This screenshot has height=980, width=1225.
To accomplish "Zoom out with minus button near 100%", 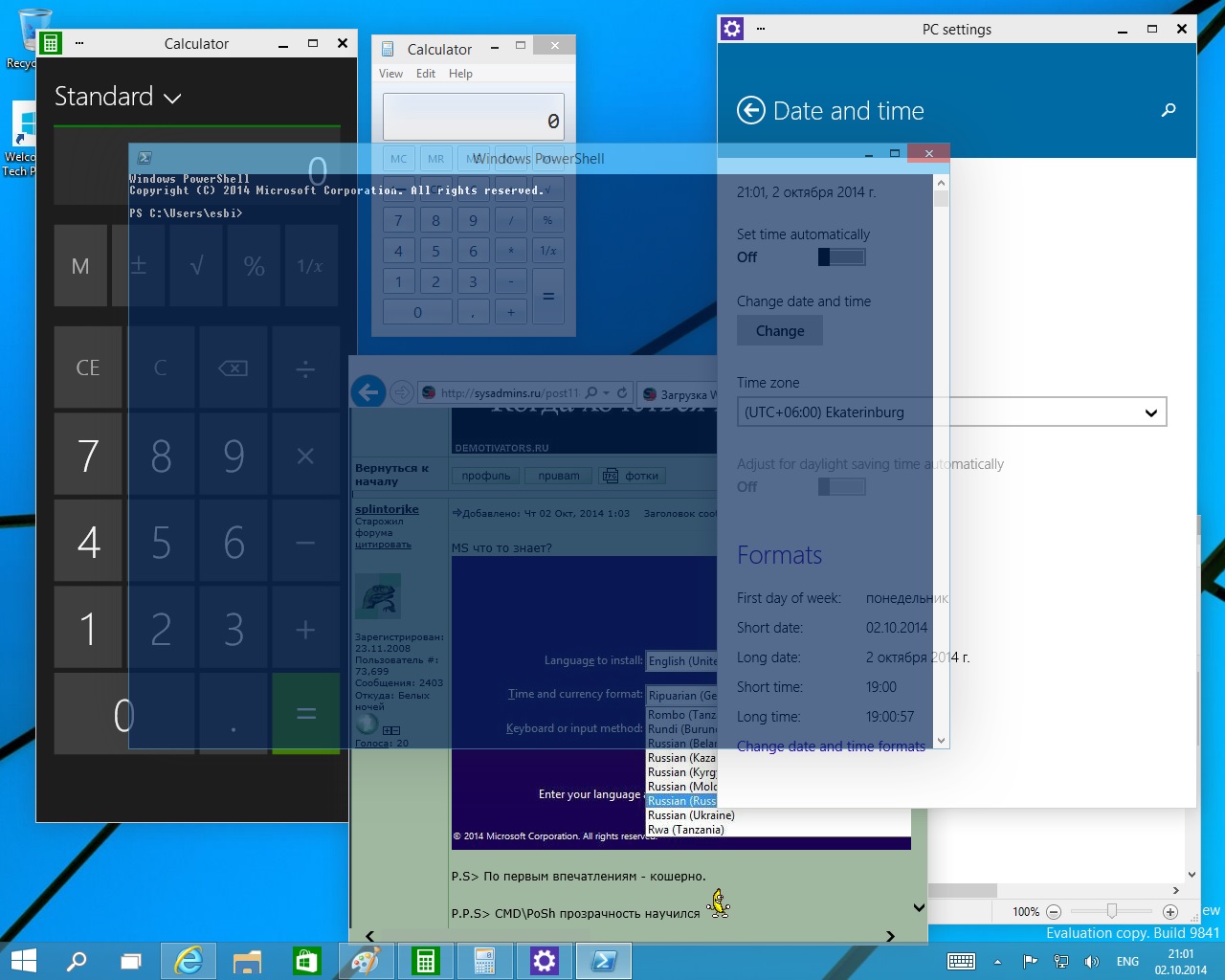I will (x=1054, y=912).
